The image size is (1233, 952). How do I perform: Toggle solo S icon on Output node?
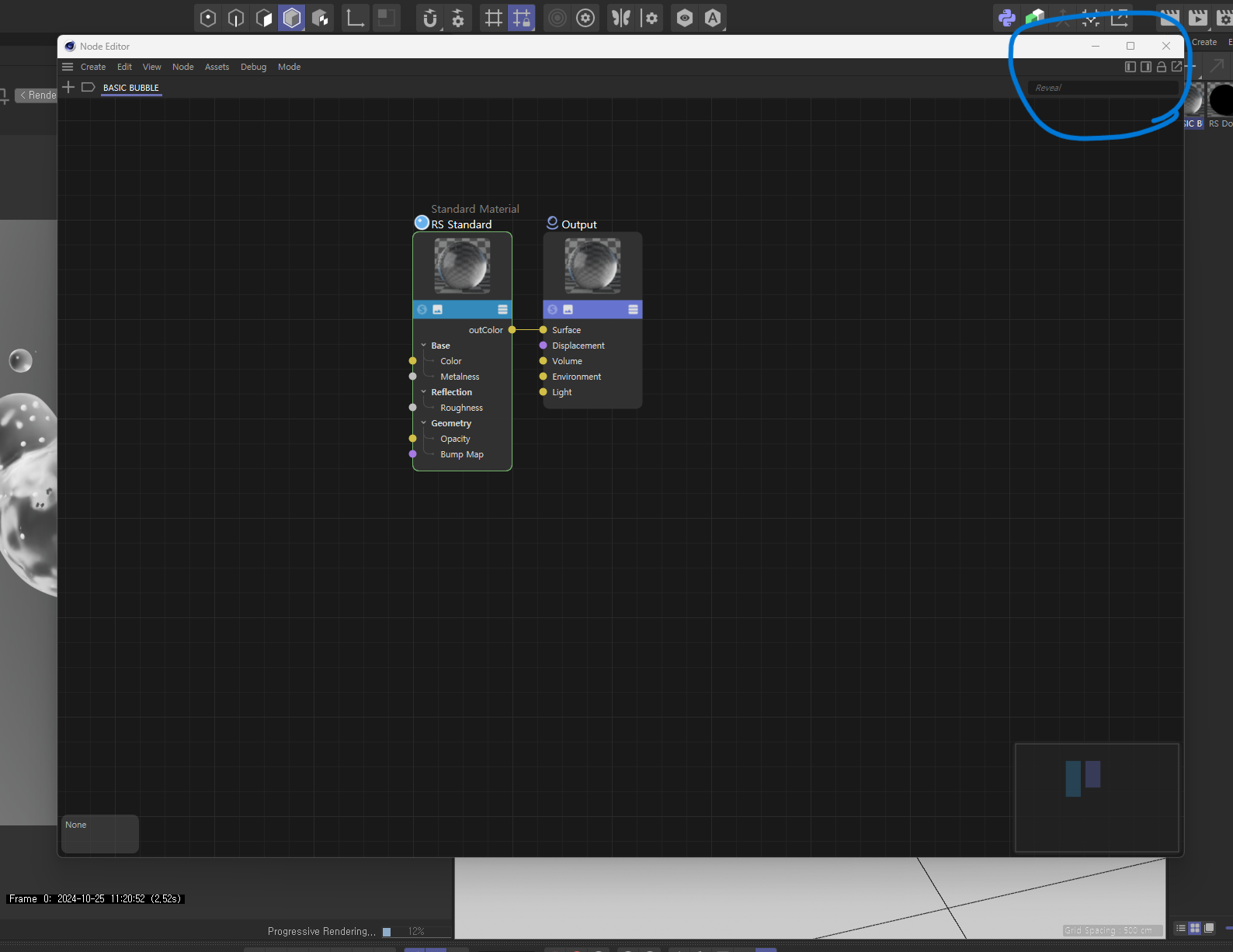click(553, 309)
